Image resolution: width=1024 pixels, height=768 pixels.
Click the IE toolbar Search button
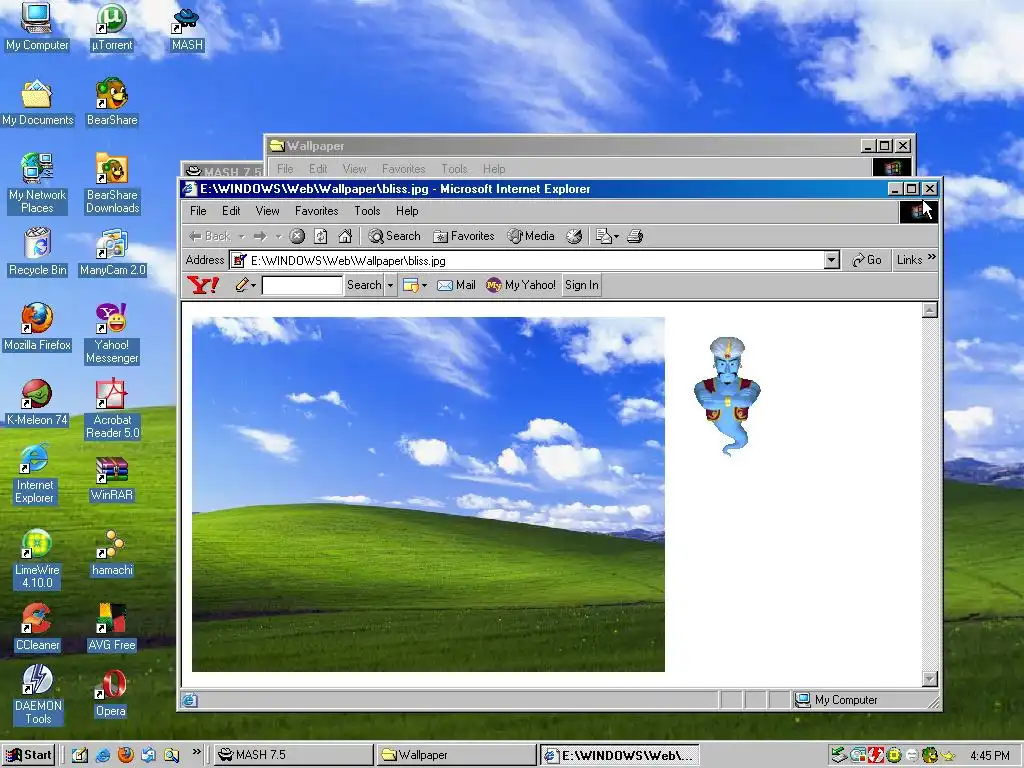pos(394,236)
